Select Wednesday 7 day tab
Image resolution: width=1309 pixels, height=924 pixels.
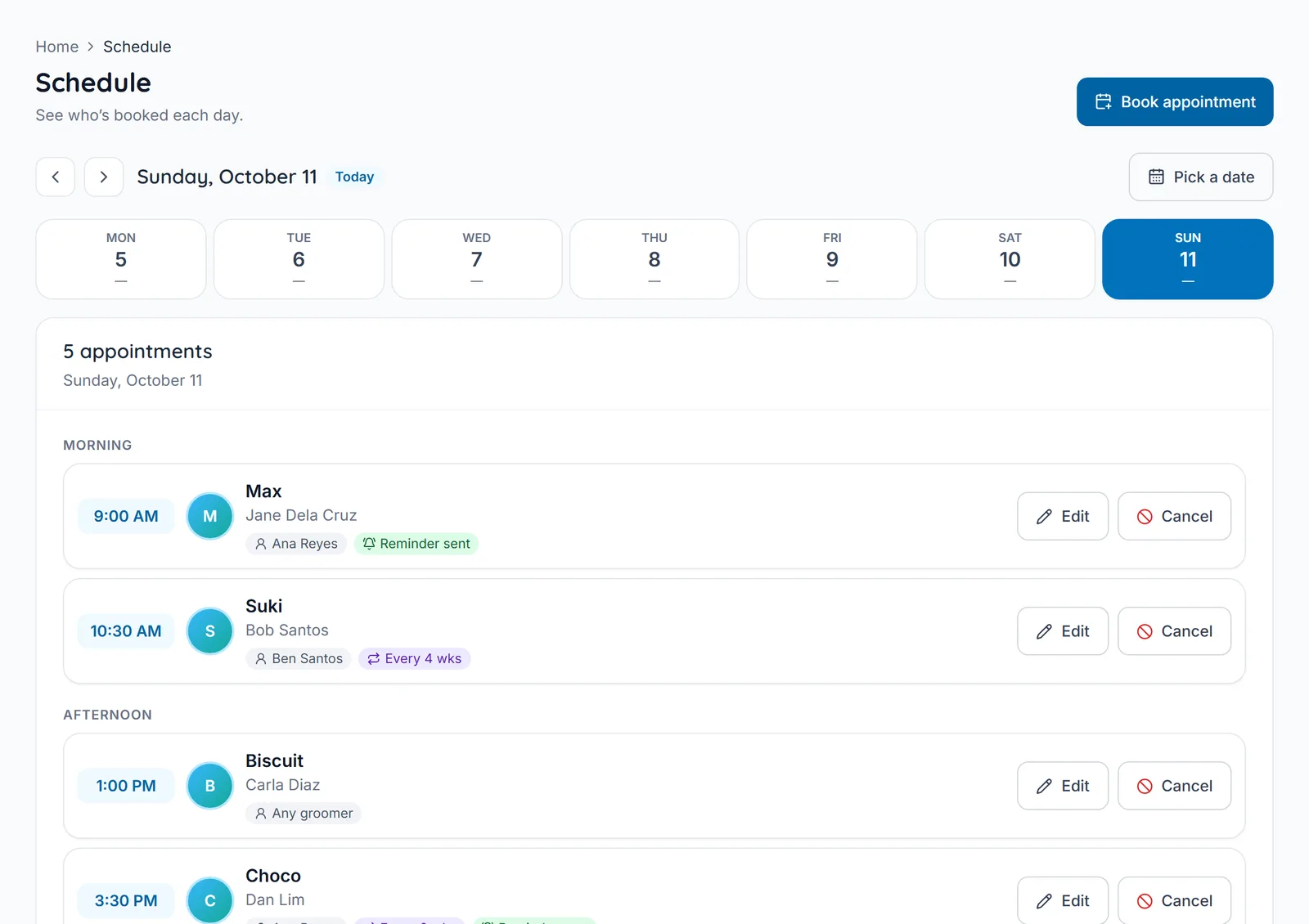(477, 259)
